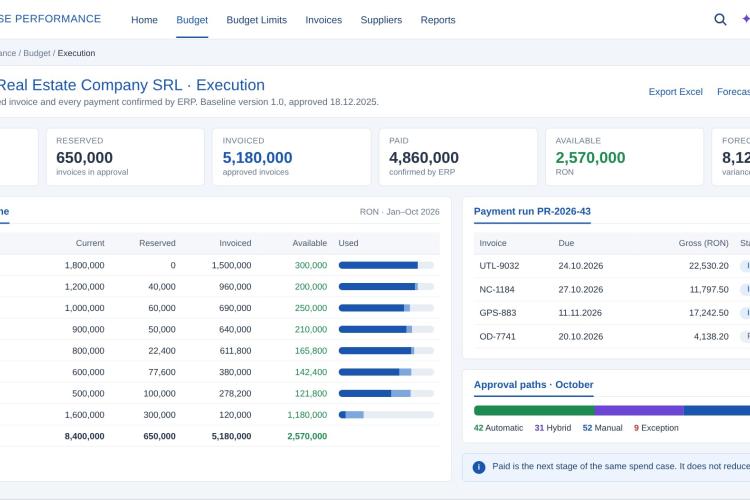Click the Execution breadcrumb
This screenshot has height=500, width=750.
(76, 53)
